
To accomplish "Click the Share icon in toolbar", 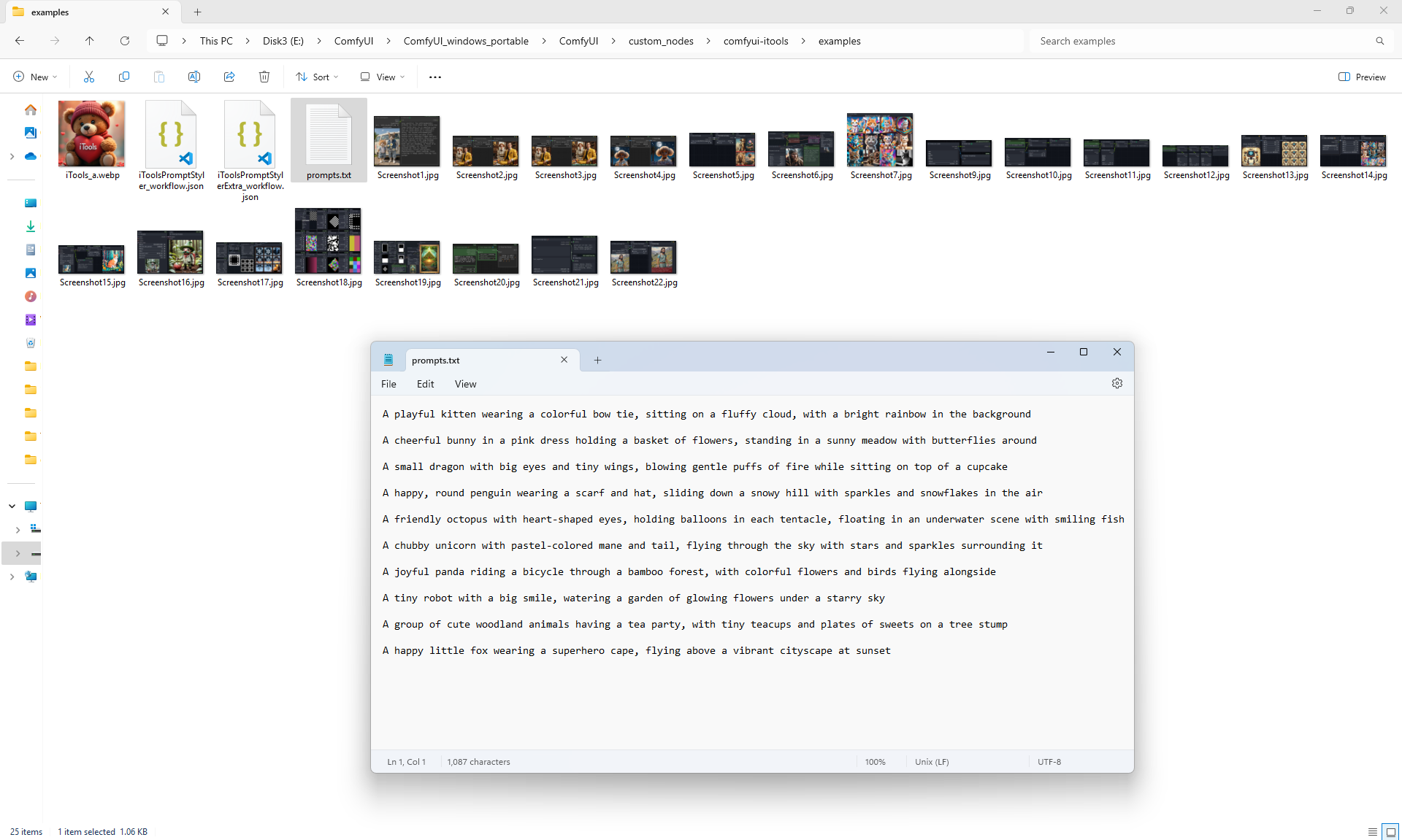I will coord(229,77).
